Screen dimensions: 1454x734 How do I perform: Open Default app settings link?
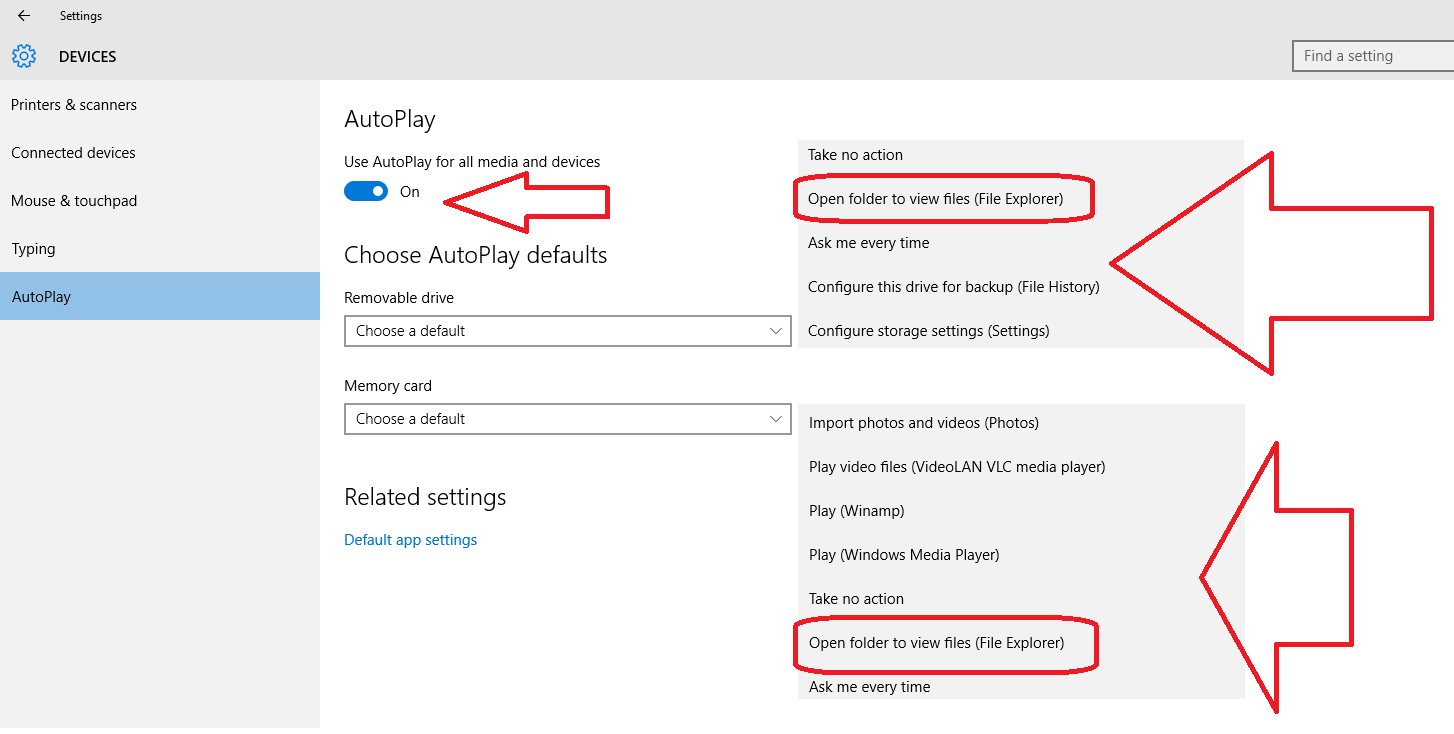tap(410, 539)
